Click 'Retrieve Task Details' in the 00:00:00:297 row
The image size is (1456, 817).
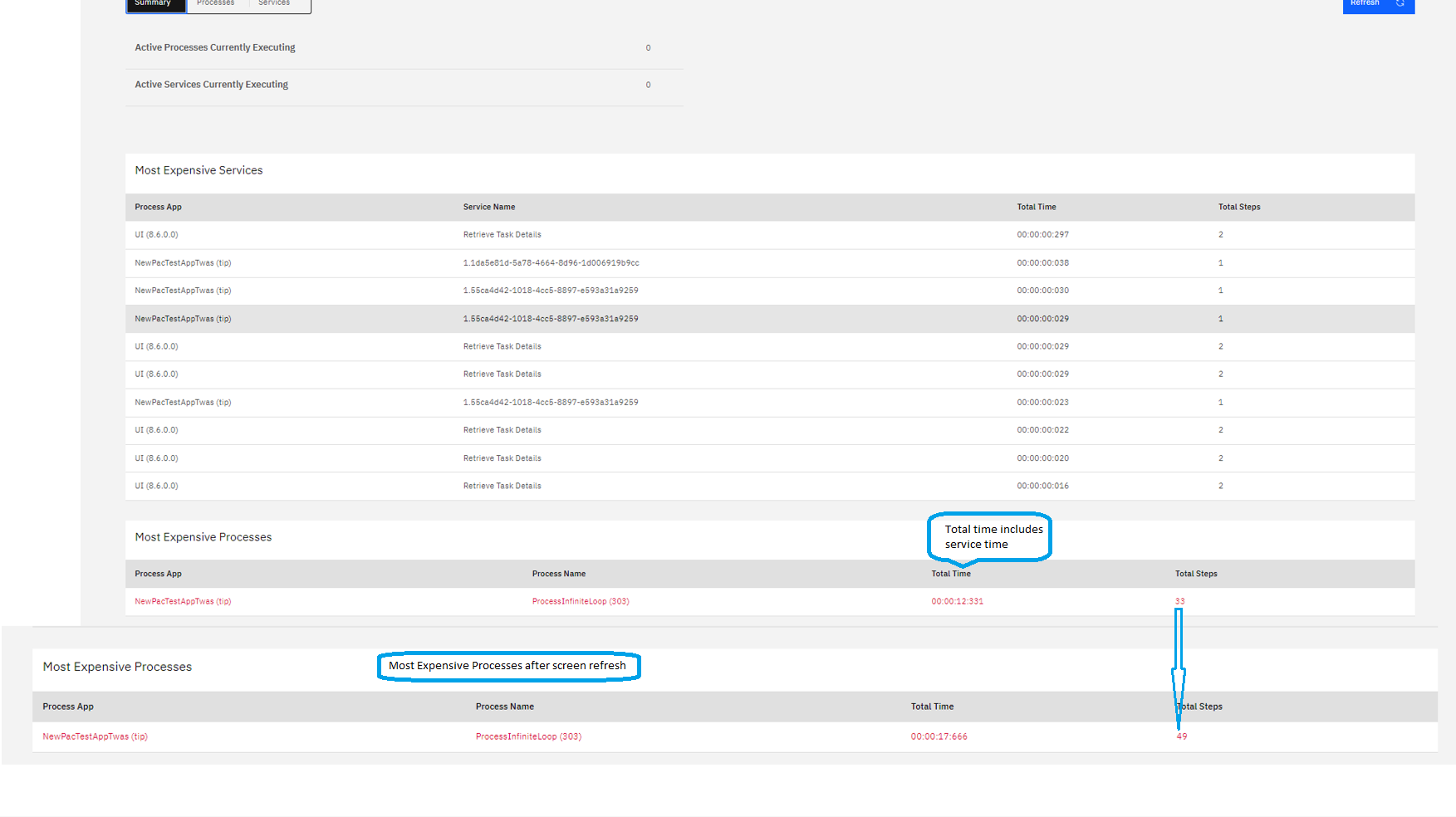(x=502, y=235)
